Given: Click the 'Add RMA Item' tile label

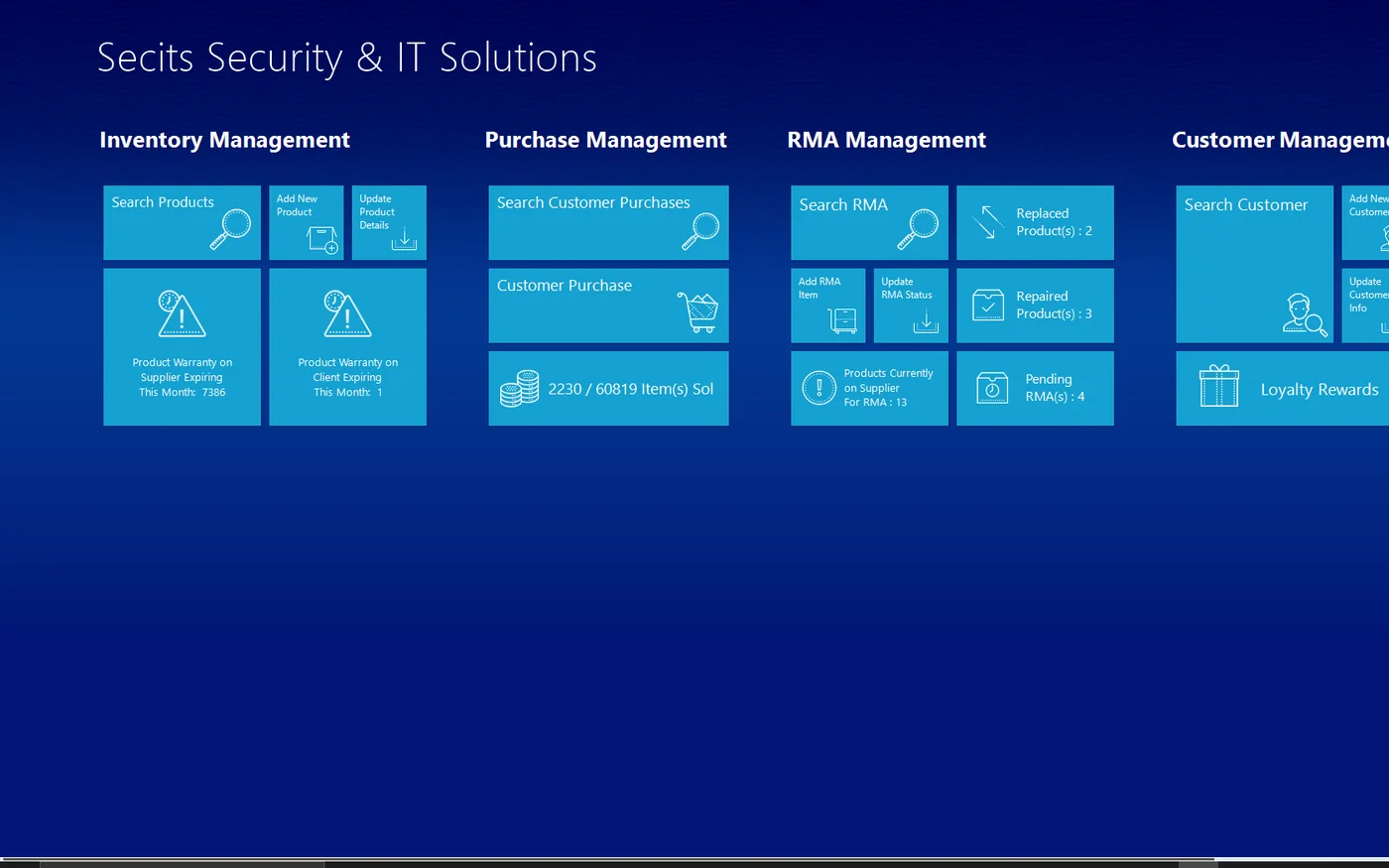Looking at the screenshot, I should [820, 288].
